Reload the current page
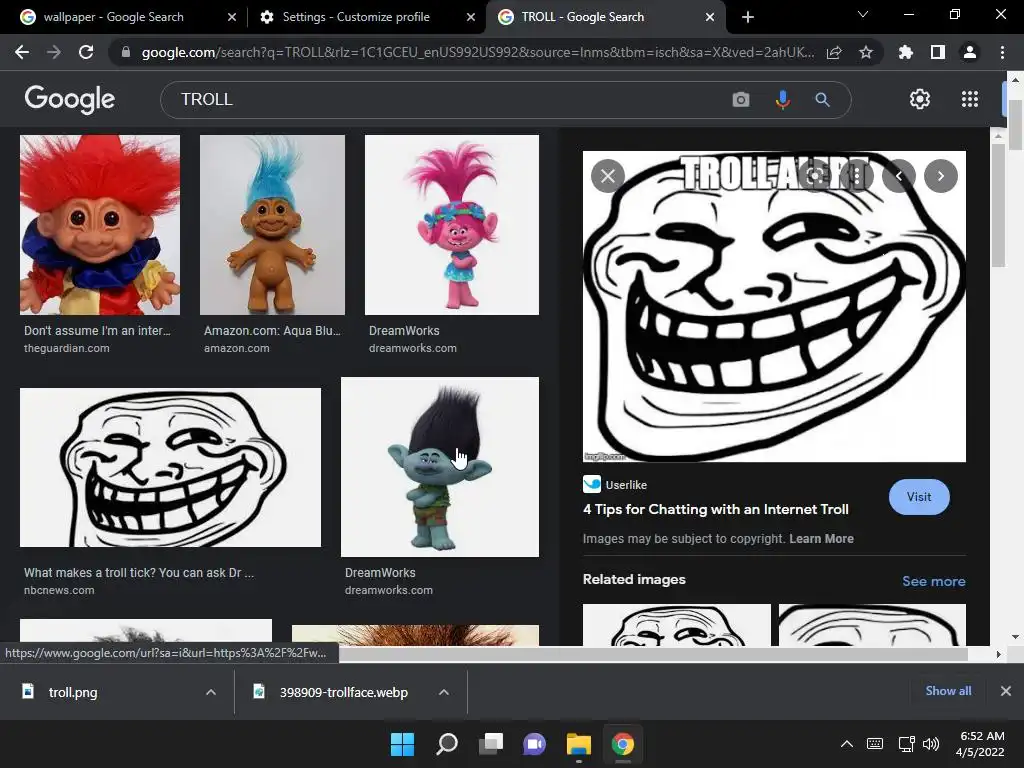 [x=86, y=52]
